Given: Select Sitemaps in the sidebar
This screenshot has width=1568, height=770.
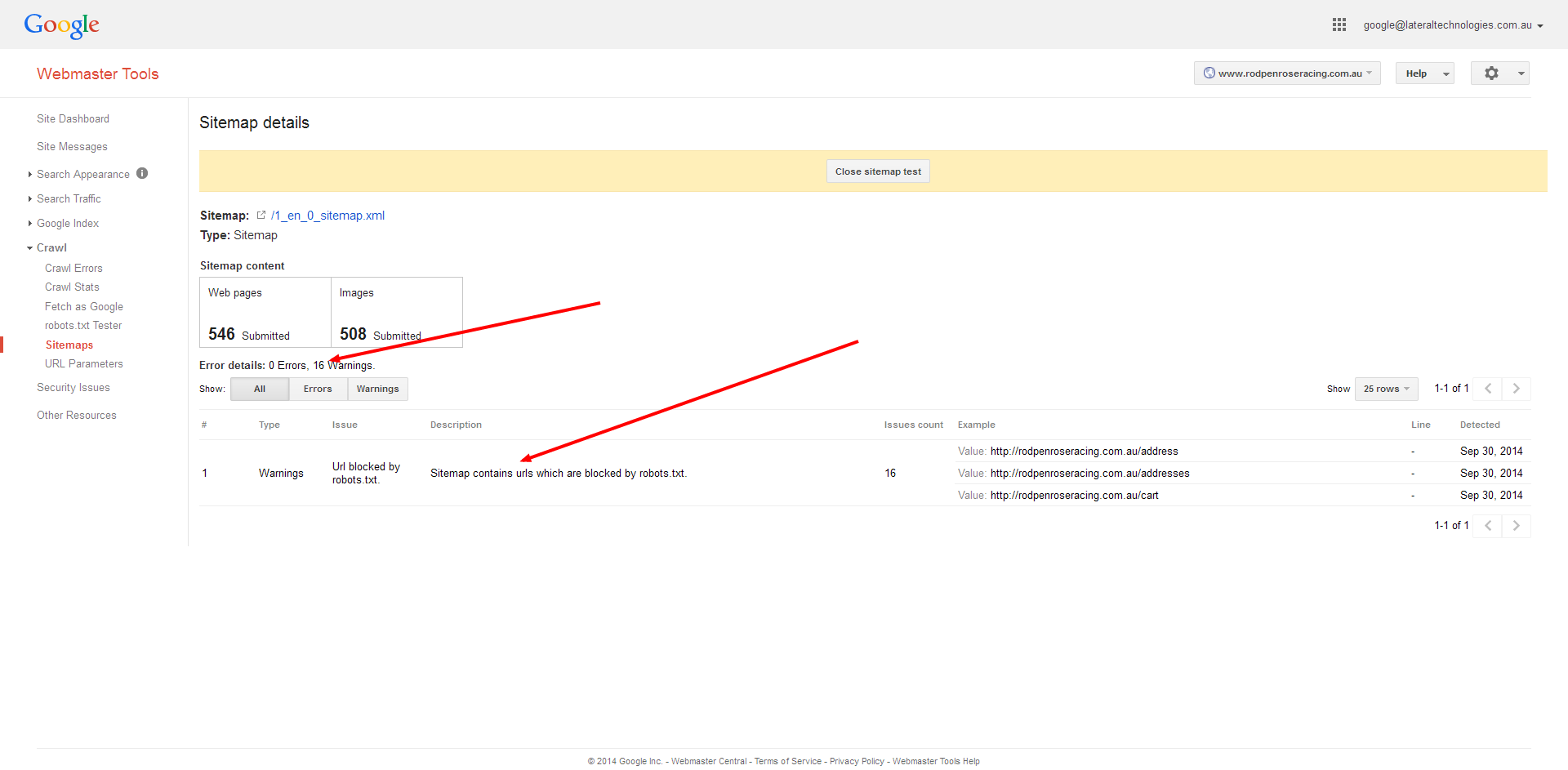Looking at the screenshot, I should [69, 345].
